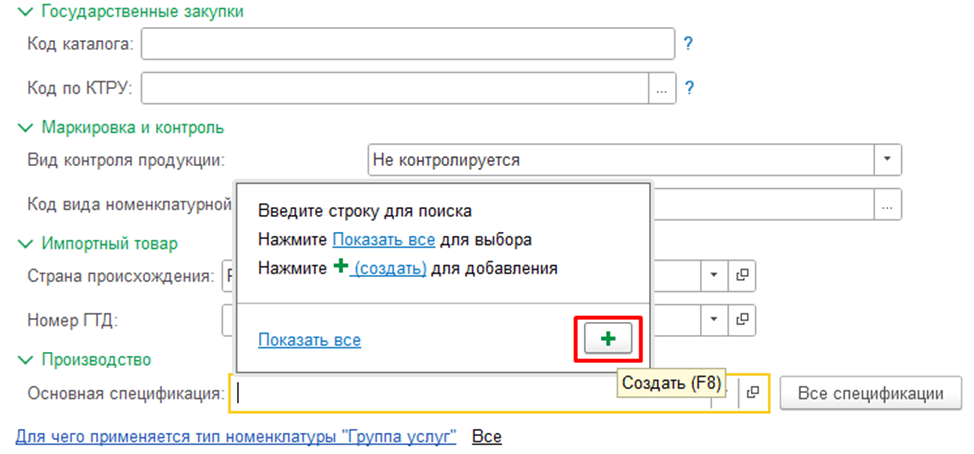Open help for Код по КТРУ field
Screen dimensions: 974x454
pos(688,88)
